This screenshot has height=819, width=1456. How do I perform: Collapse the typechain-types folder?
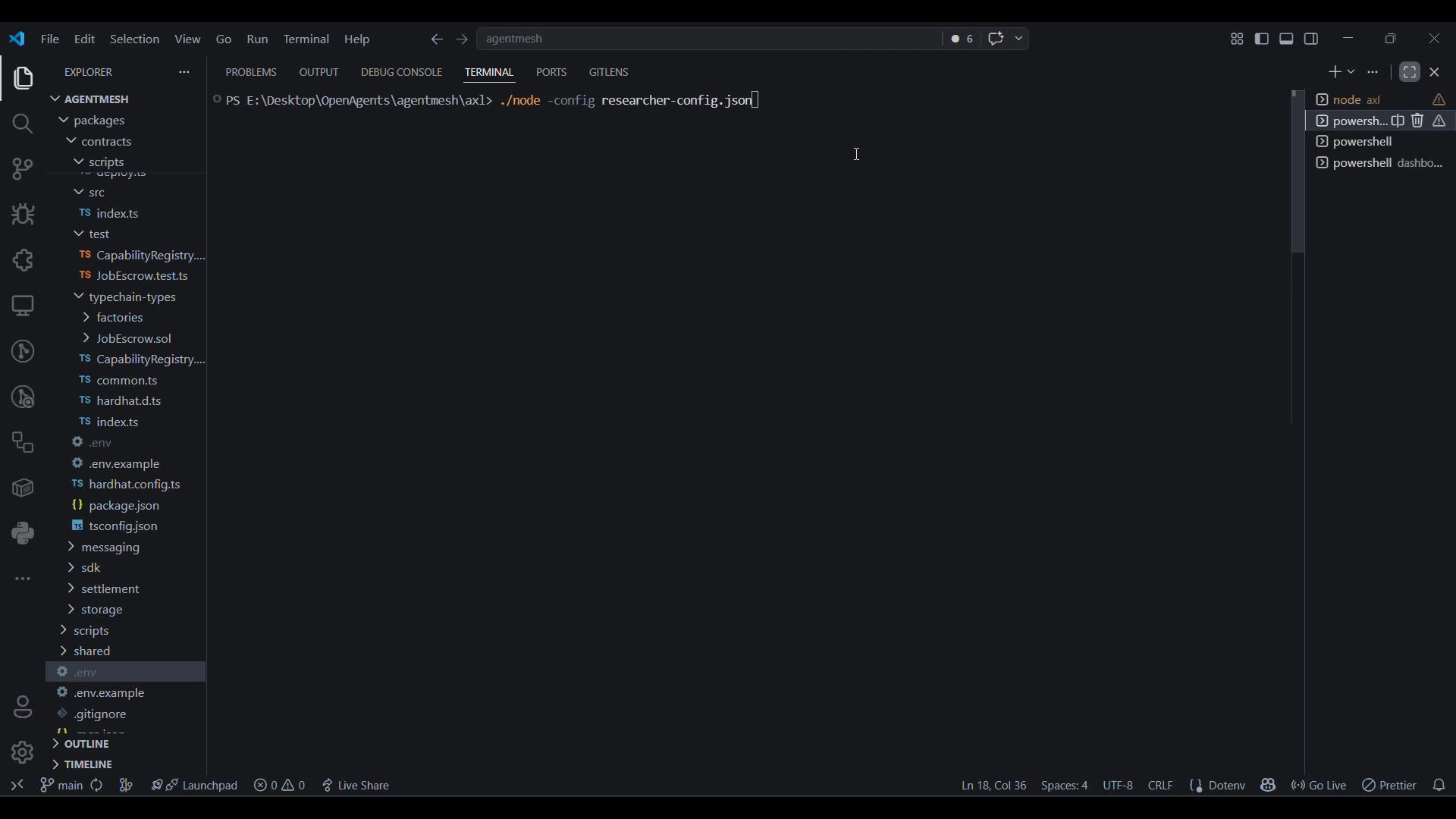point(133,297)
